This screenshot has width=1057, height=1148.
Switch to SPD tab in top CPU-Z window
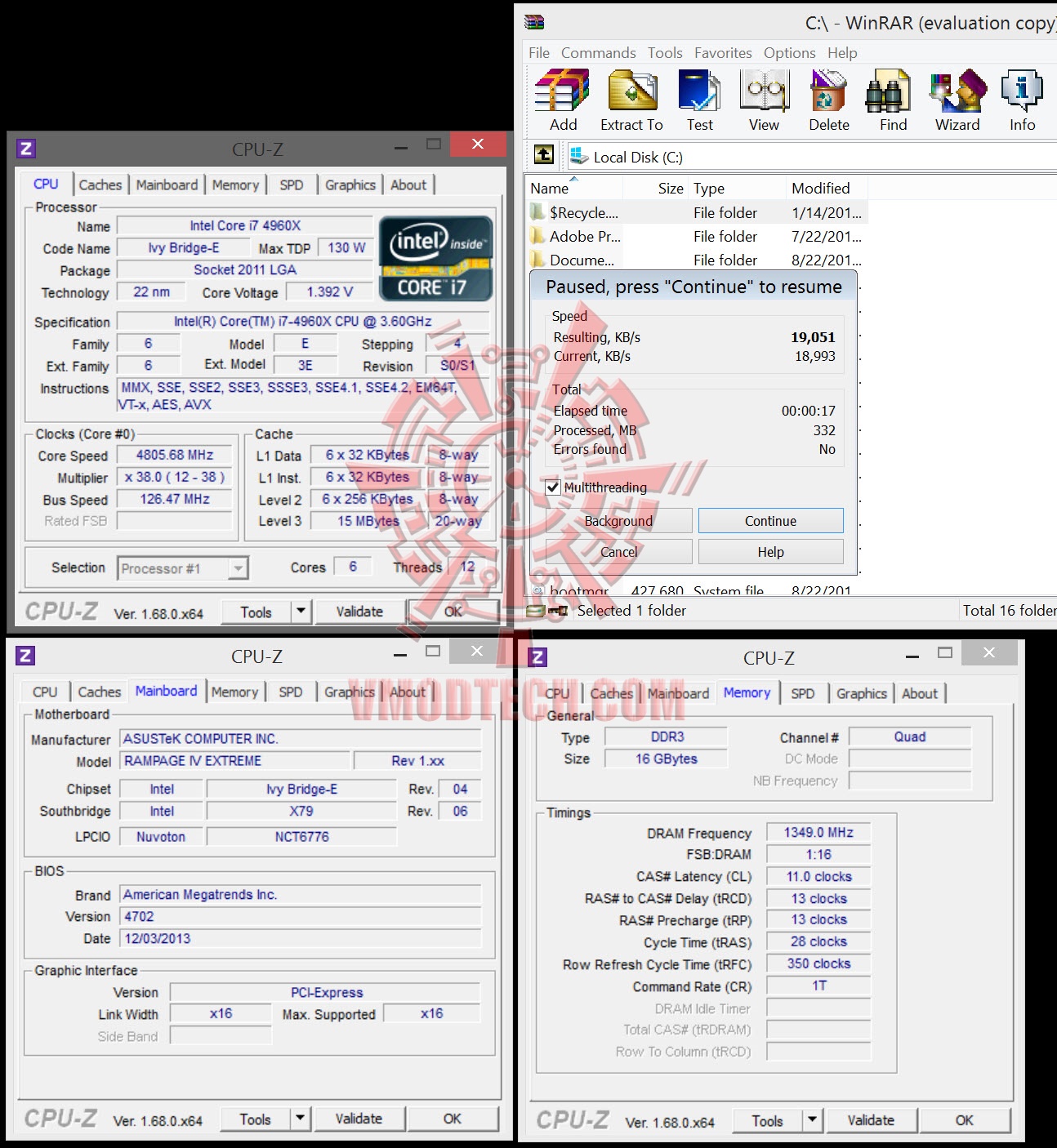pos(291,185)
